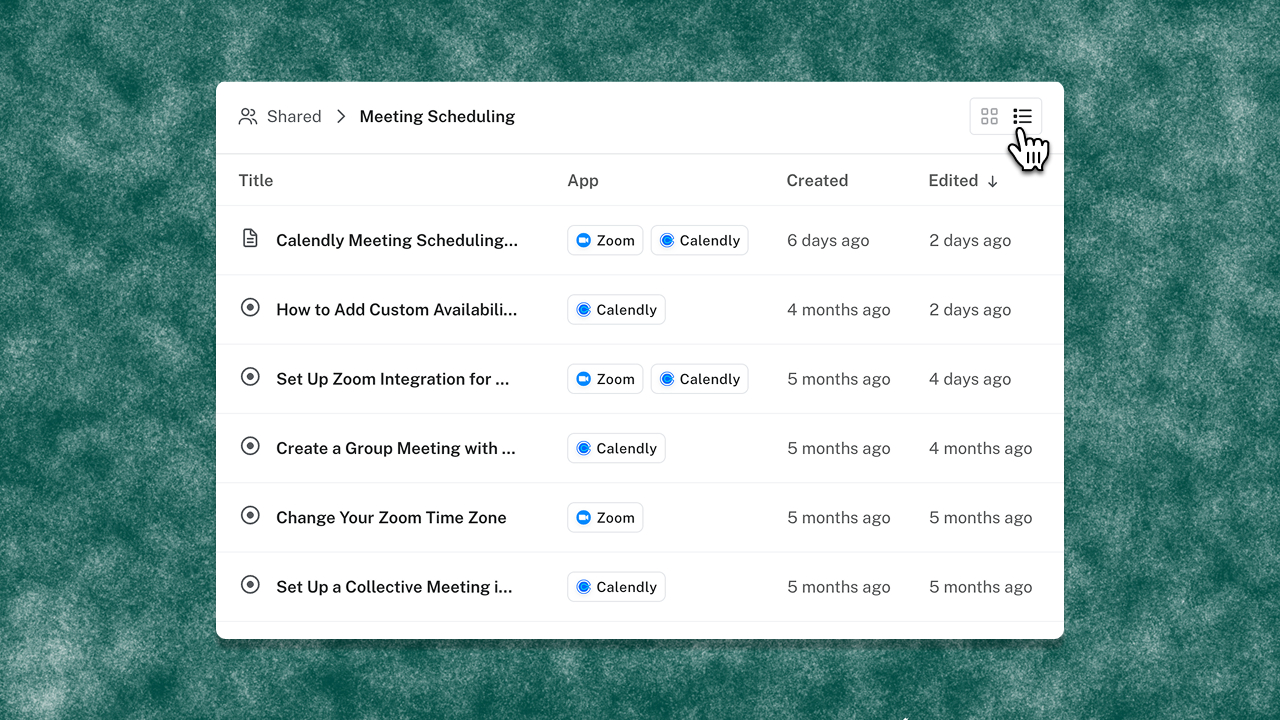This screenshot has width=1280, height=720.
Task: Select the Meeting Scheduling breadcrumb title
Action: (x=437, y=117)
